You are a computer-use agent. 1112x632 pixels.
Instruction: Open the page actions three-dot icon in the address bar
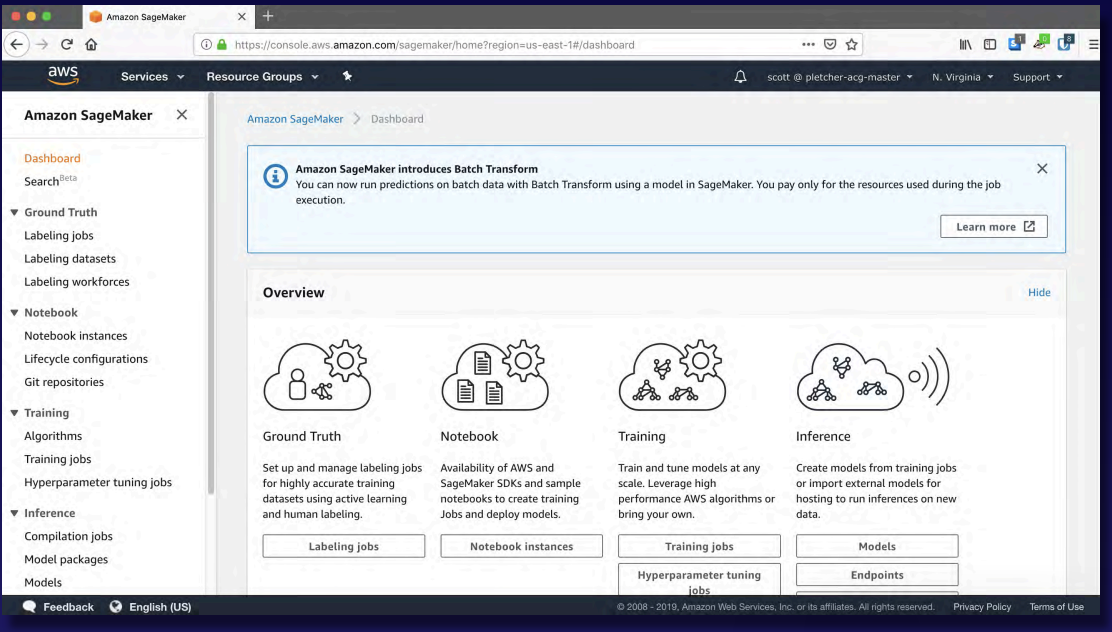808,44
